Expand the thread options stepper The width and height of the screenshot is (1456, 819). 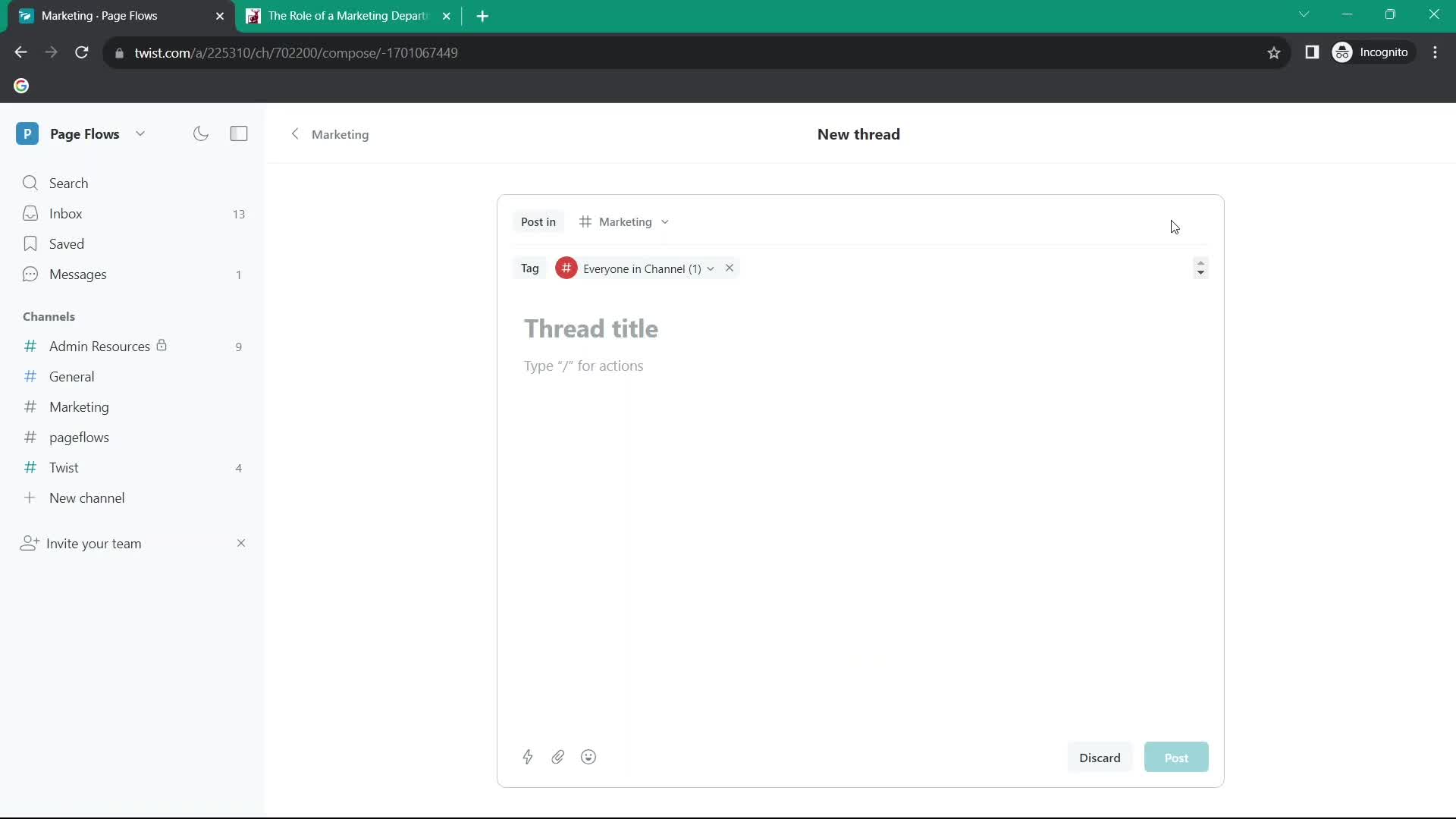click(1200, 268)
